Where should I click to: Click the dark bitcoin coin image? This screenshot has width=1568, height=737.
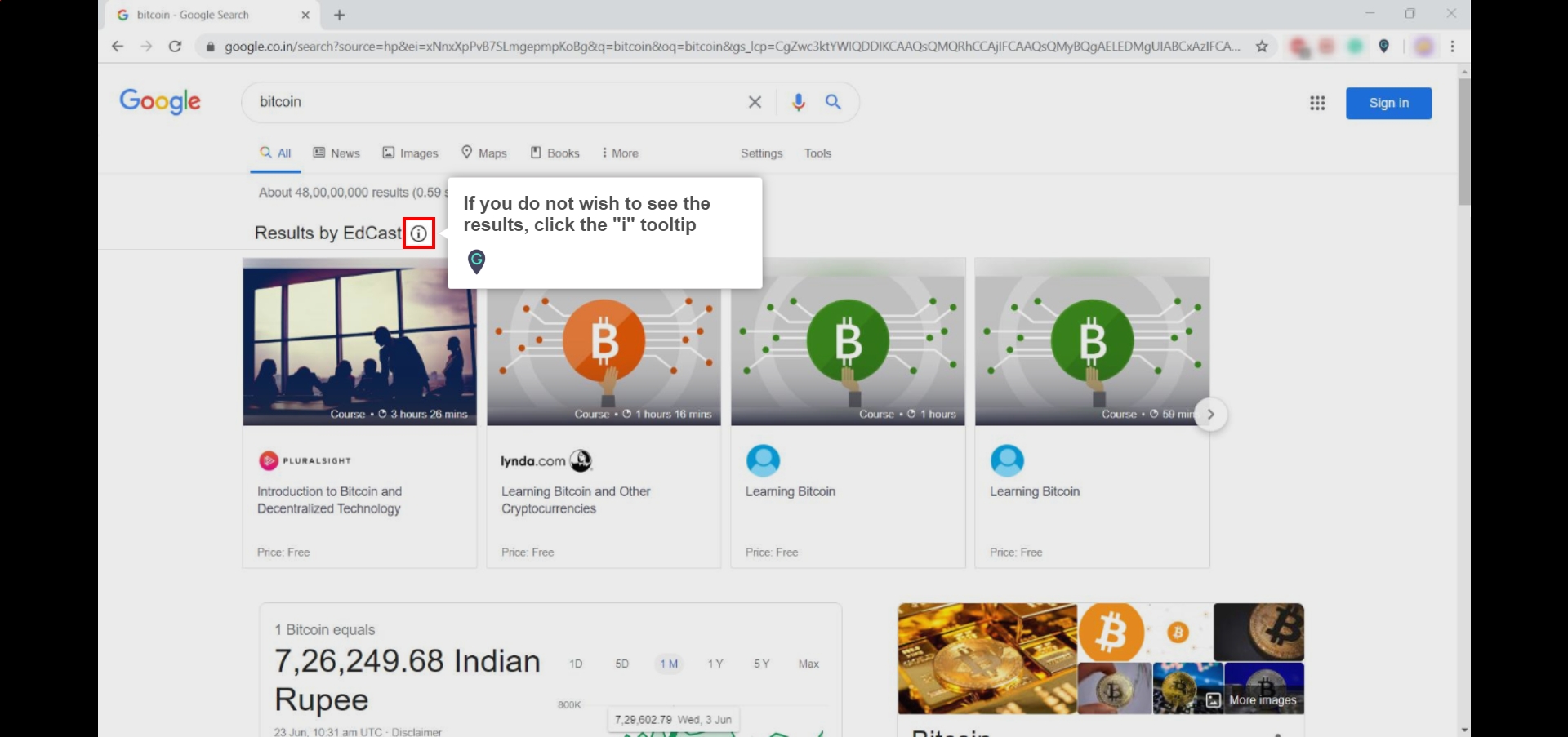tap(1258, 633)
